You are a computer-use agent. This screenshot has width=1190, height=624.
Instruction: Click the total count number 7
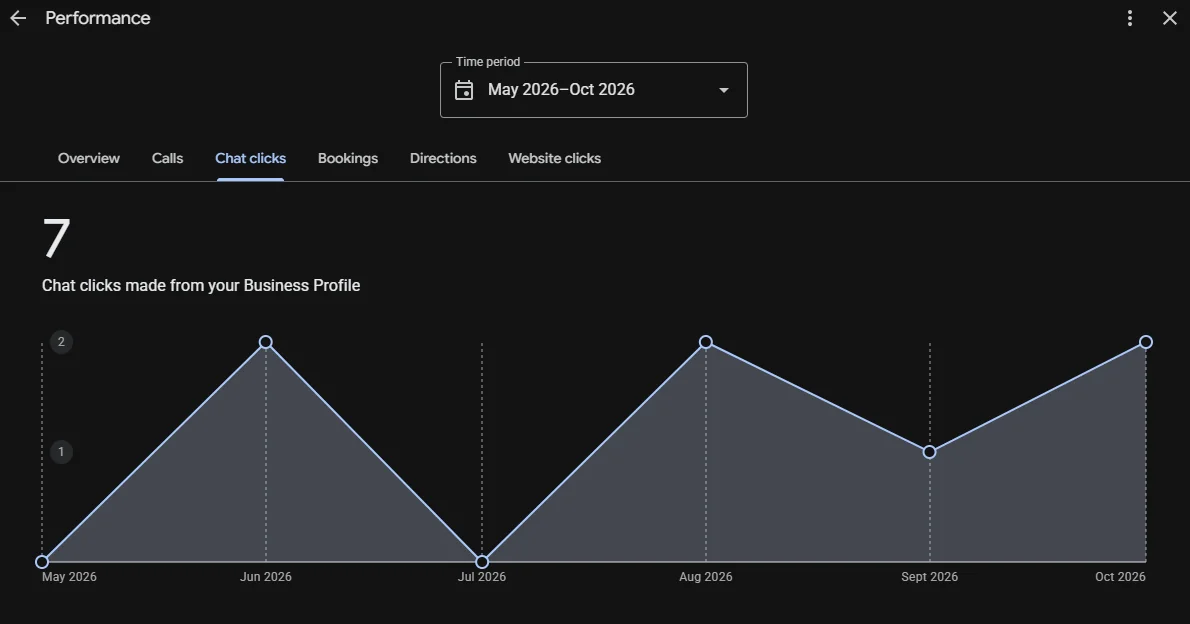(56, 238)
